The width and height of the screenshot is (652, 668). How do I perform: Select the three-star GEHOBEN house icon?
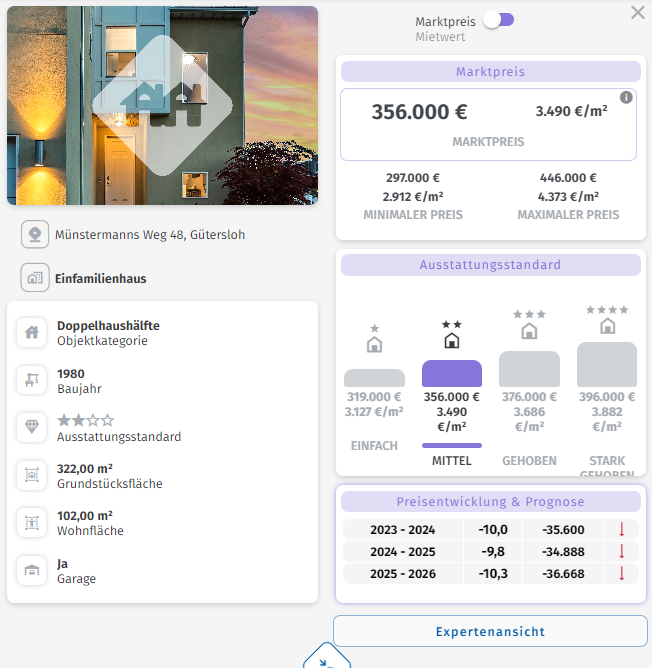pos(529,331)
